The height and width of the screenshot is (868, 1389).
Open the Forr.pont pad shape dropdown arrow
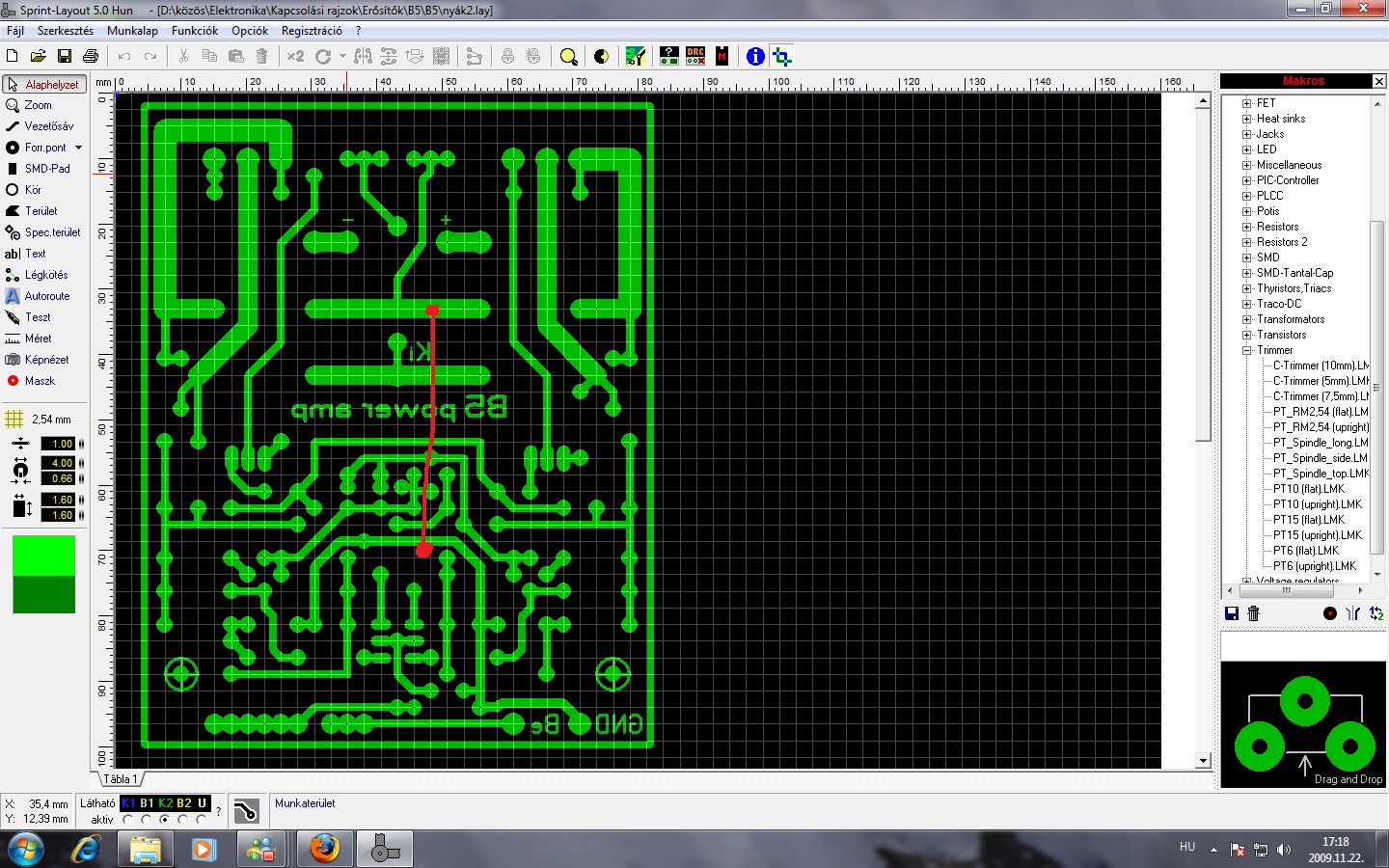coord(78,148)
